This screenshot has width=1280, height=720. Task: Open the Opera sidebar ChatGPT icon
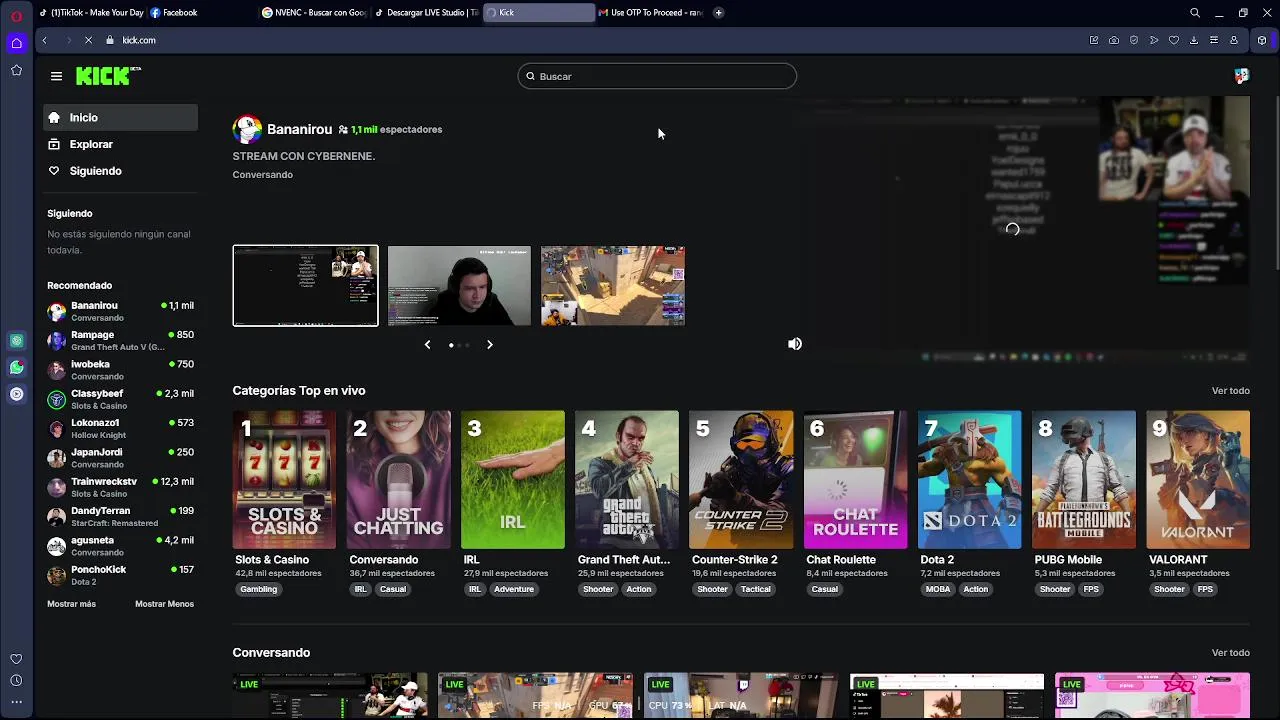(16, 341)
